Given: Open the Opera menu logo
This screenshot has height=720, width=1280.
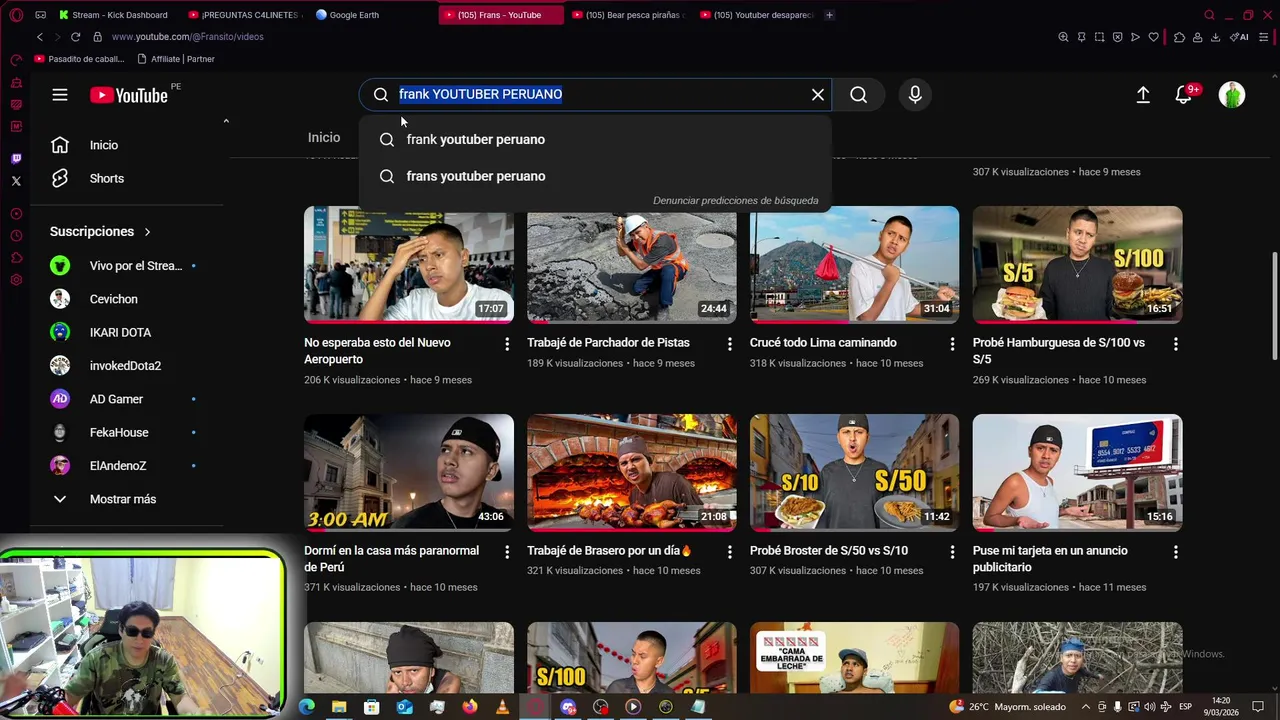Looking at the screenshot, I should (16, 15).
